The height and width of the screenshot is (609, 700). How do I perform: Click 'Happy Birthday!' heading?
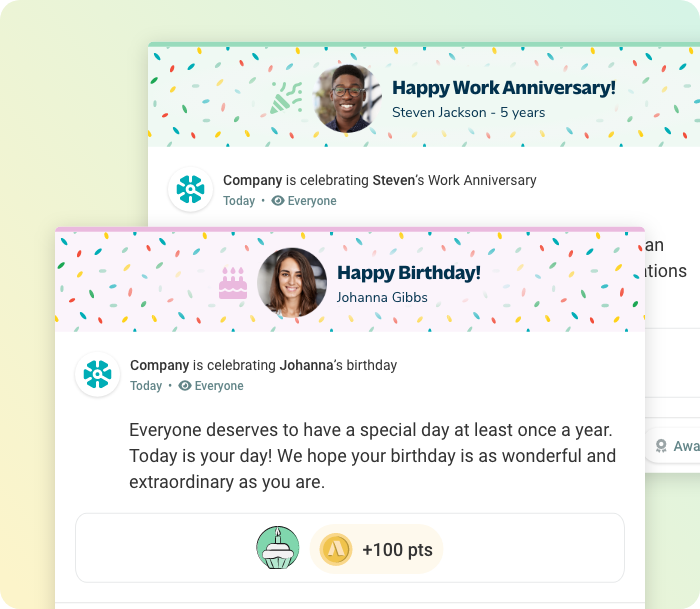(x=408, y=272)
